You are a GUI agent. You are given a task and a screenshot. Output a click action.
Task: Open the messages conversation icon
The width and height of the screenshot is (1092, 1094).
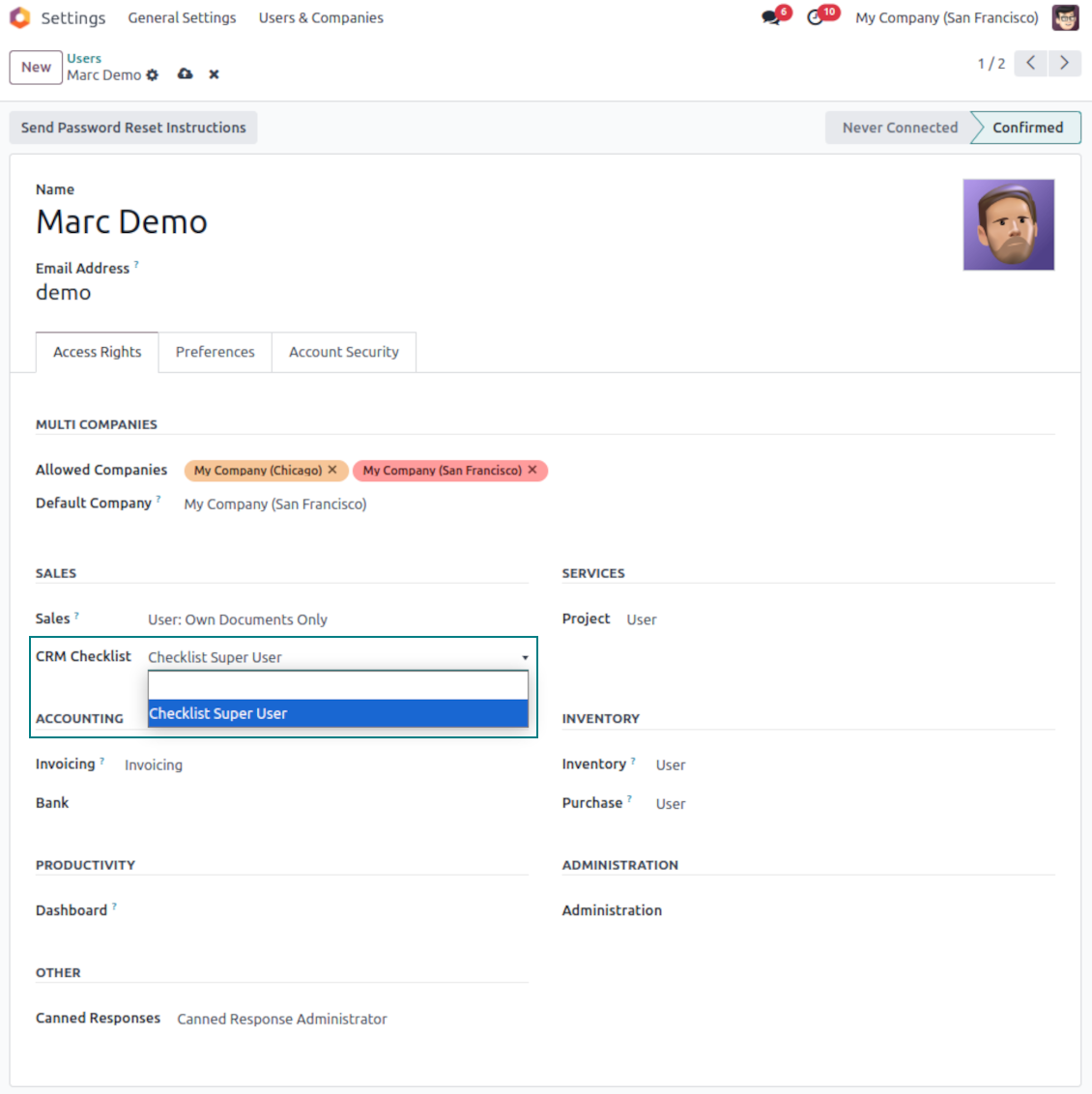tap(771, 17)
